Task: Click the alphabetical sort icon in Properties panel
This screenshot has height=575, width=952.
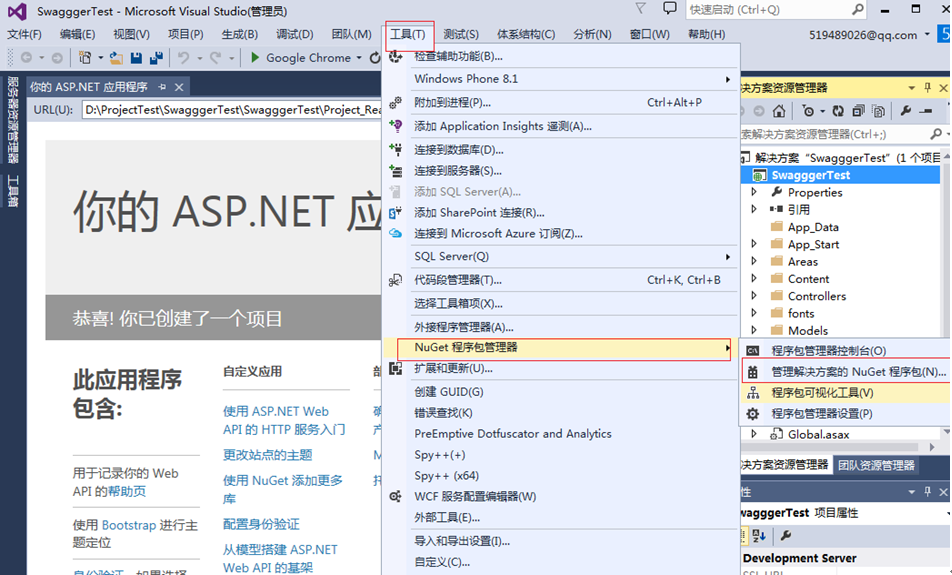Action: 759,536
